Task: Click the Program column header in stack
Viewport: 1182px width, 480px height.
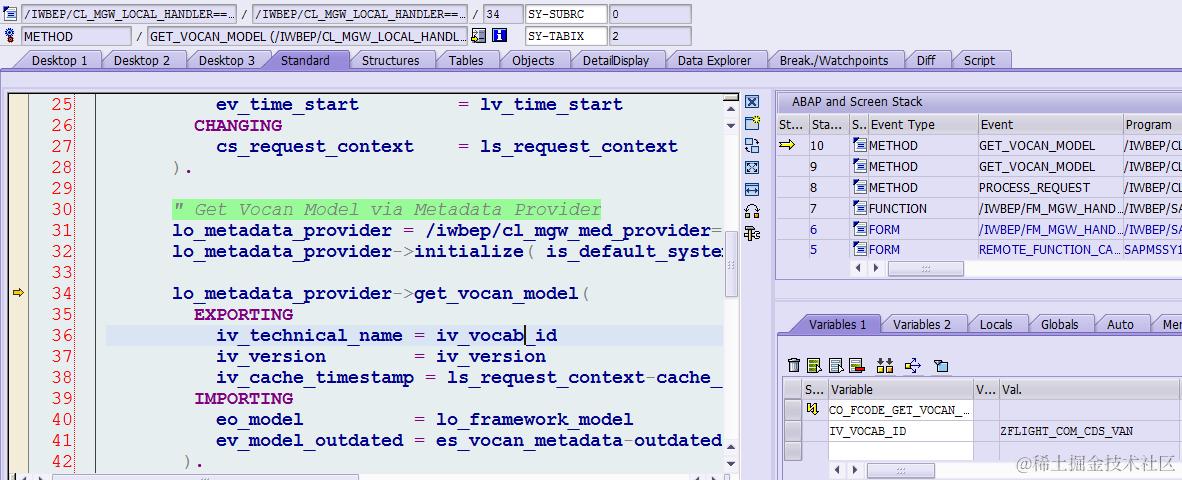Action: pos(1151,124)
